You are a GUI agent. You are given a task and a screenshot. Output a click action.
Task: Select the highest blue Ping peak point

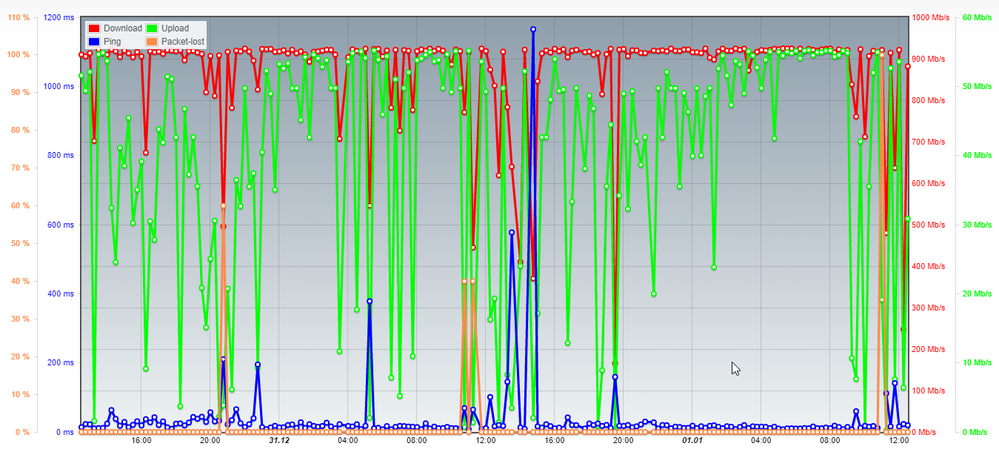[x=533, y=29]
